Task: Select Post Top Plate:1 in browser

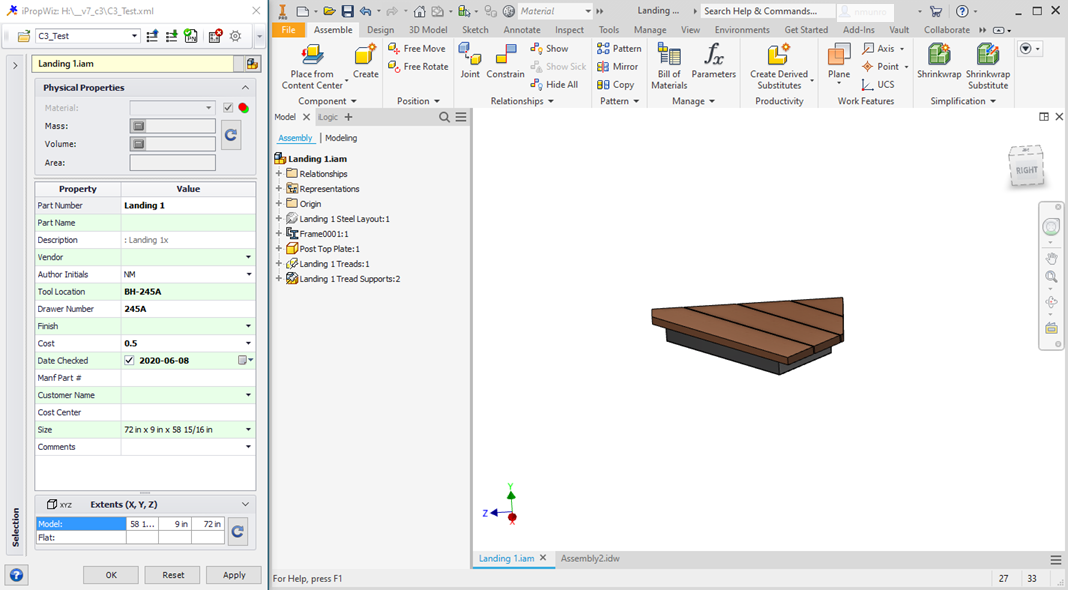Action: [x=330, y=249]
